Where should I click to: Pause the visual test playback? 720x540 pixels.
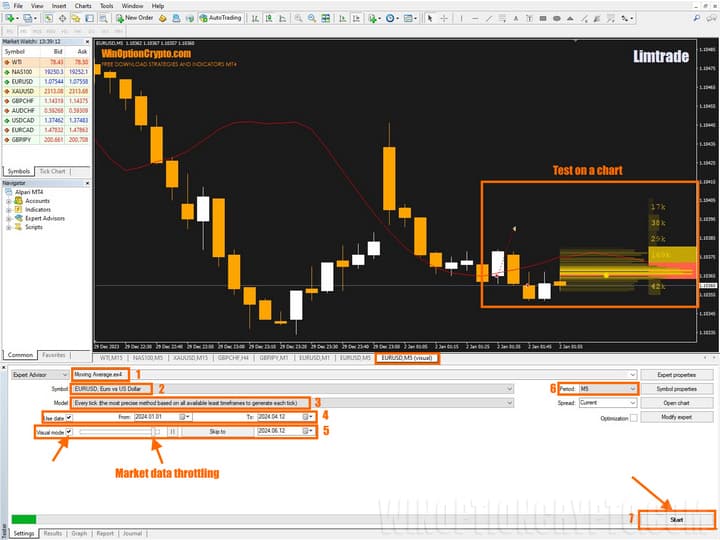coord(171,431)
